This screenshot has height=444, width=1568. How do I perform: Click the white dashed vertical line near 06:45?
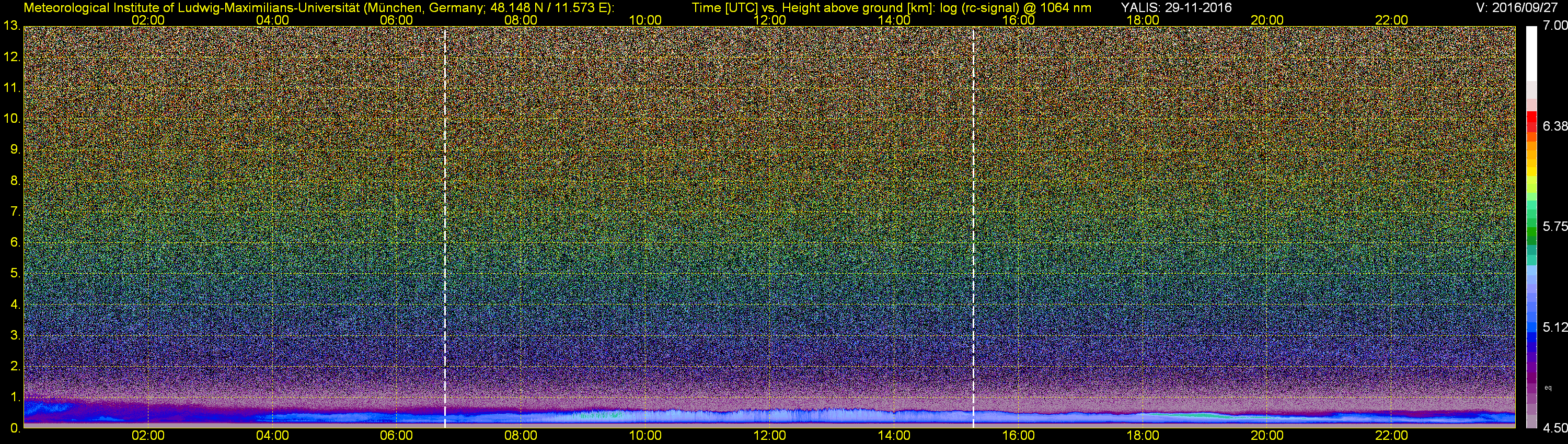[445, 225]
